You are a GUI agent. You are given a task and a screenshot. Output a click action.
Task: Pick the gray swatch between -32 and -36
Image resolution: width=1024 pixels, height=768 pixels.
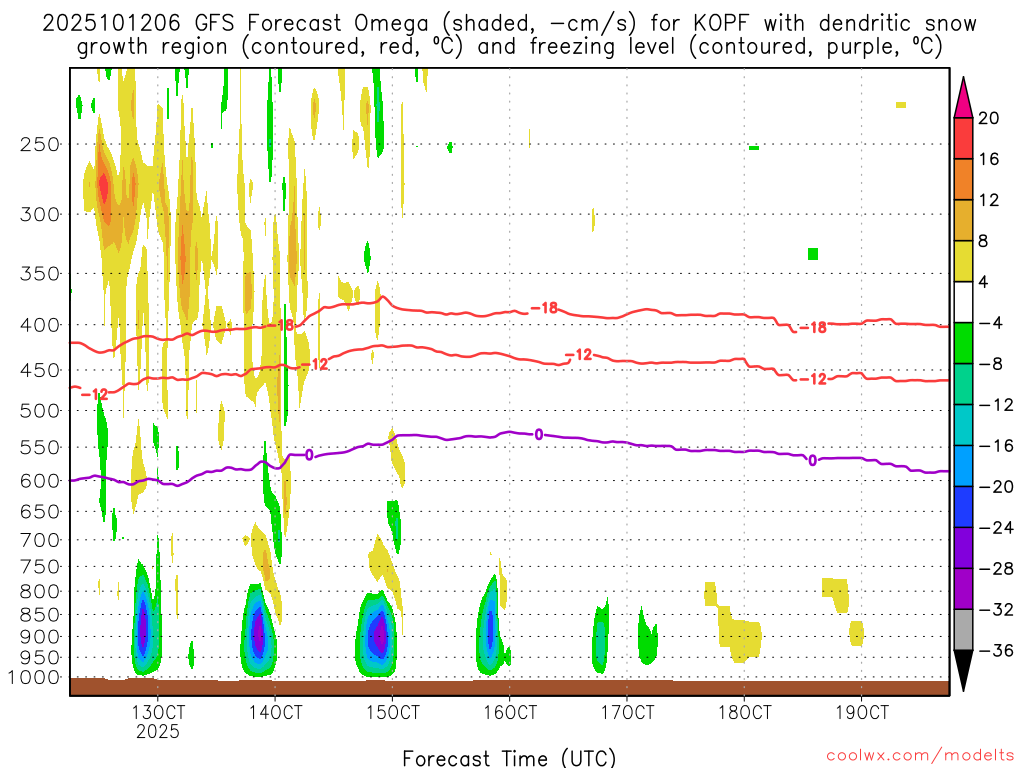[964, 630]
